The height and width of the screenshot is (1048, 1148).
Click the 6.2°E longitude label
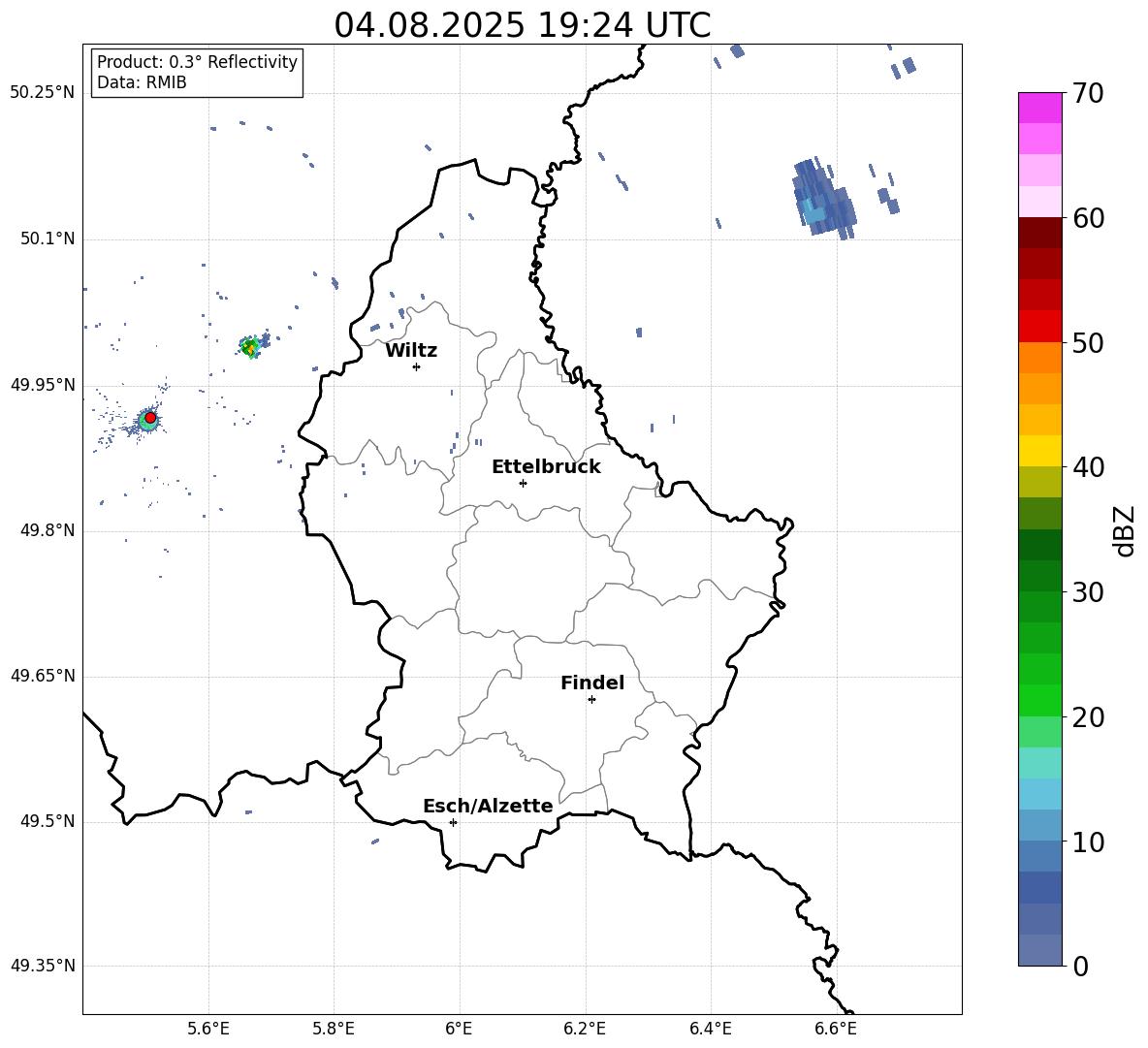click(585, 1029)
